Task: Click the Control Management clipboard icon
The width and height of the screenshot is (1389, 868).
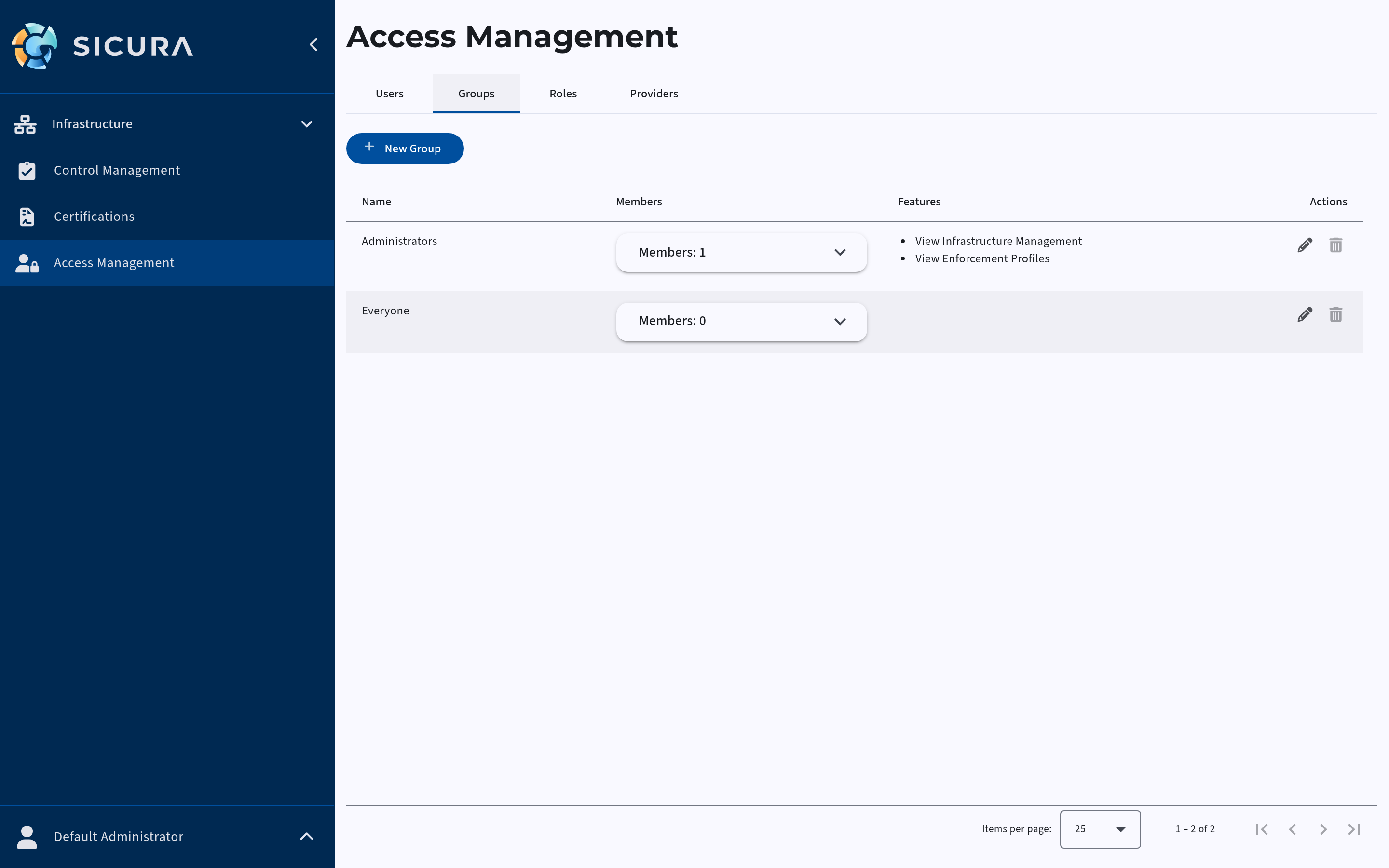Action: coord(27,171)
